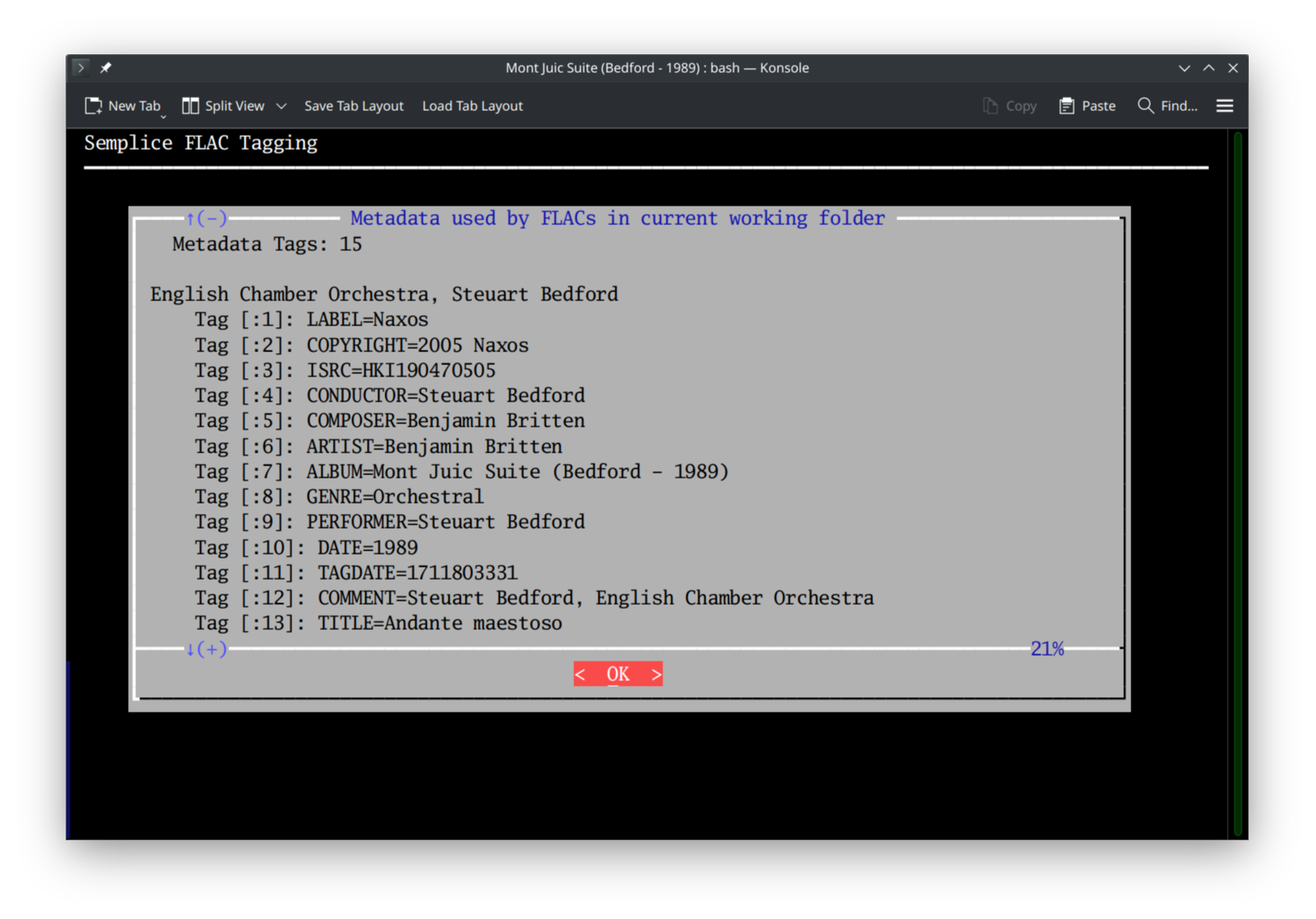The height and width of the screenshot is (919, 1316).
Task: Click the Copy icon
Action: point(989,105)
